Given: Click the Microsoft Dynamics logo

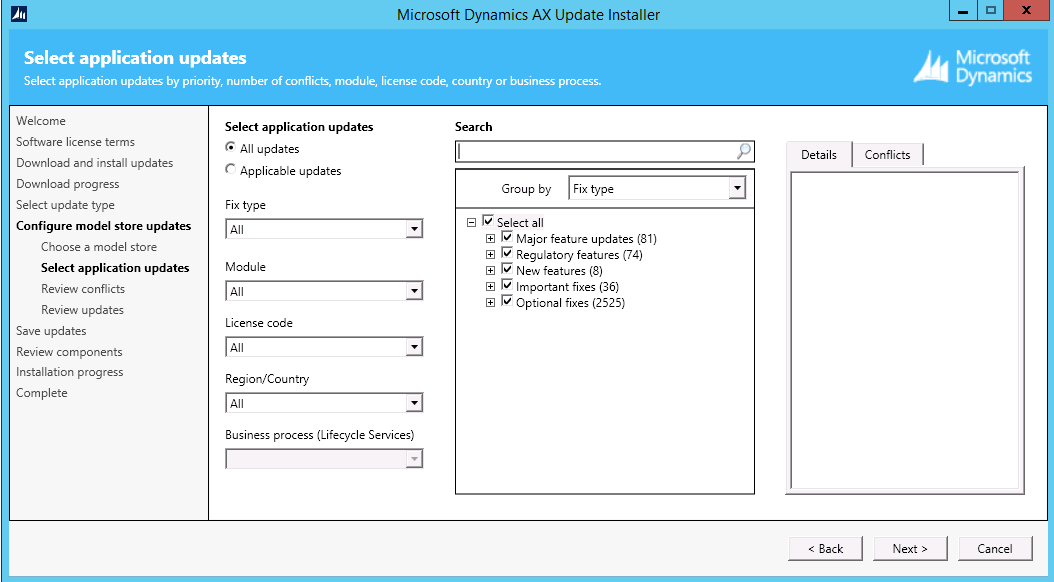Looking at the screenshot, I should [973, 67].
